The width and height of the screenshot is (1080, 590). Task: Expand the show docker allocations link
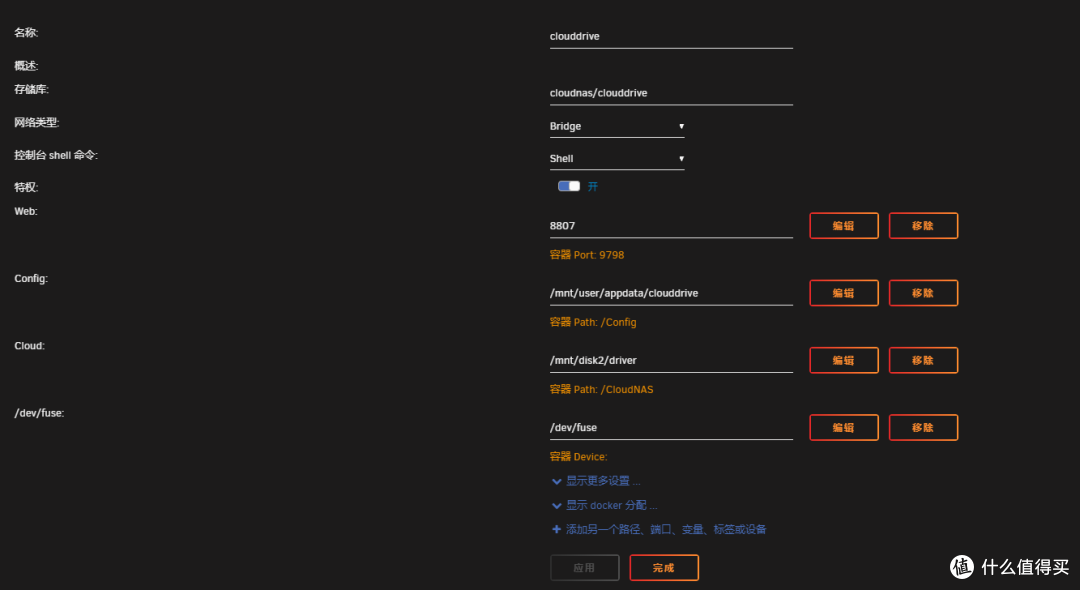[x=611, y=505]
